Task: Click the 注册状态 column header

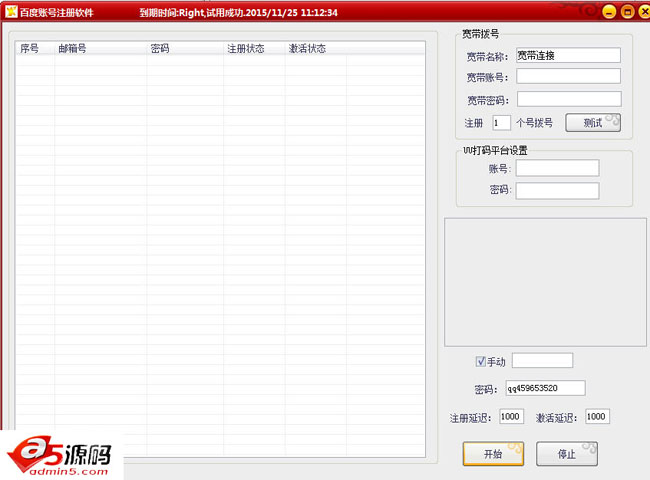Action: tap(254, 48)
